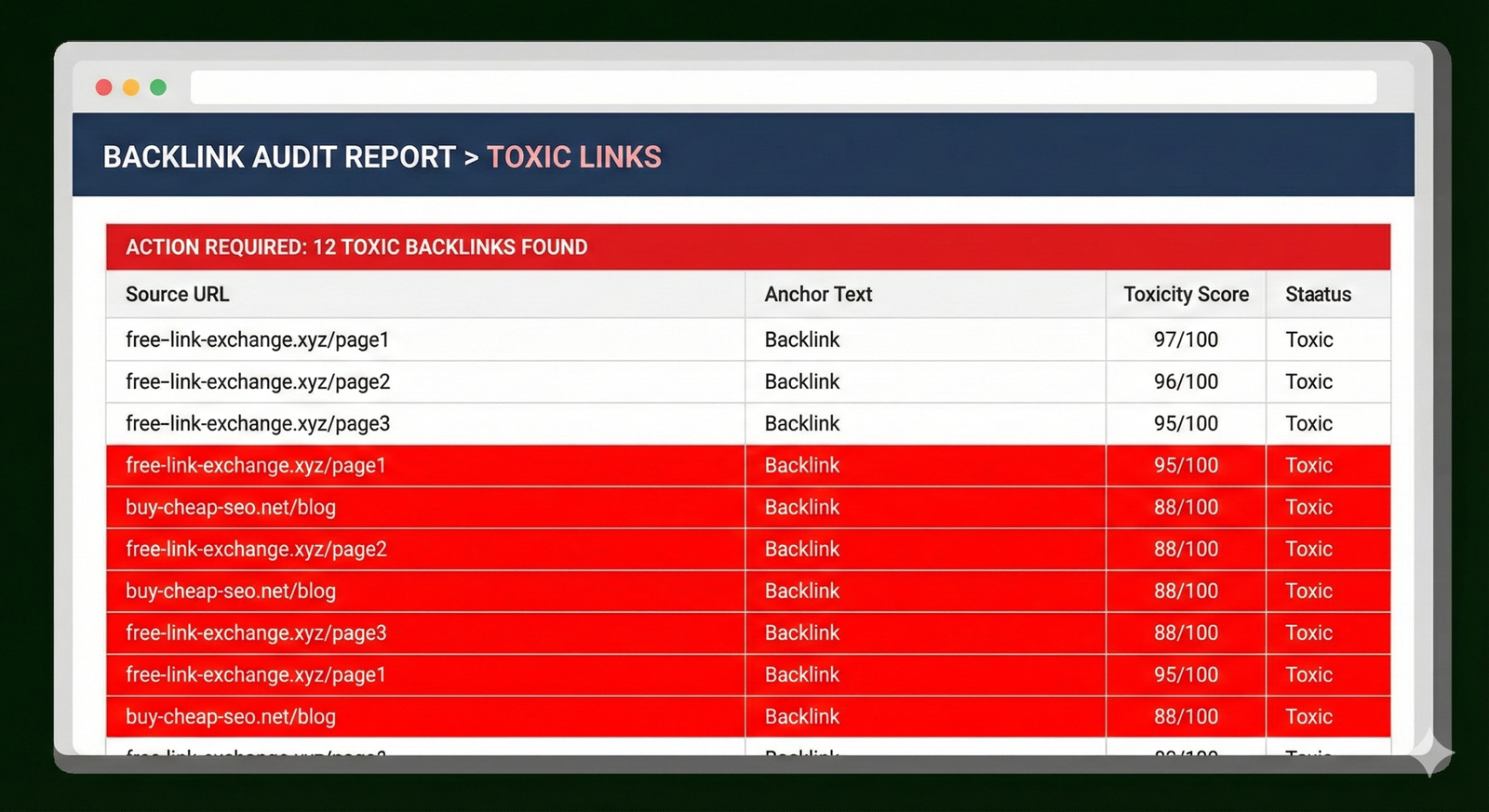Open the page3 URL in white row
This screenshot has height=812, width=1489.
pos(258,424)
